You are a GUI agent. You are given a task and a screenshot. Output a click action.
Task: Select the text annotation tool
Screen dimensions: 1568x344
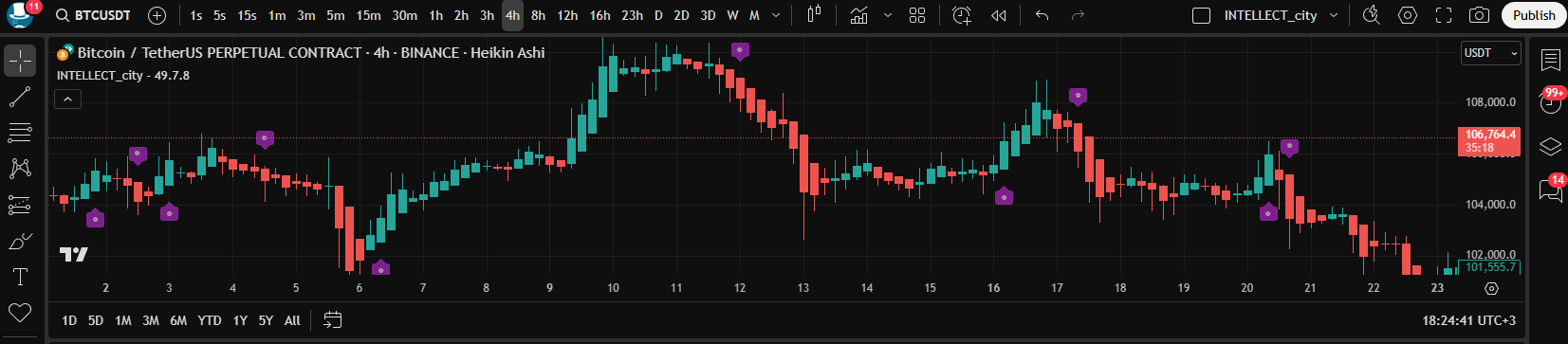pos(20,277)
